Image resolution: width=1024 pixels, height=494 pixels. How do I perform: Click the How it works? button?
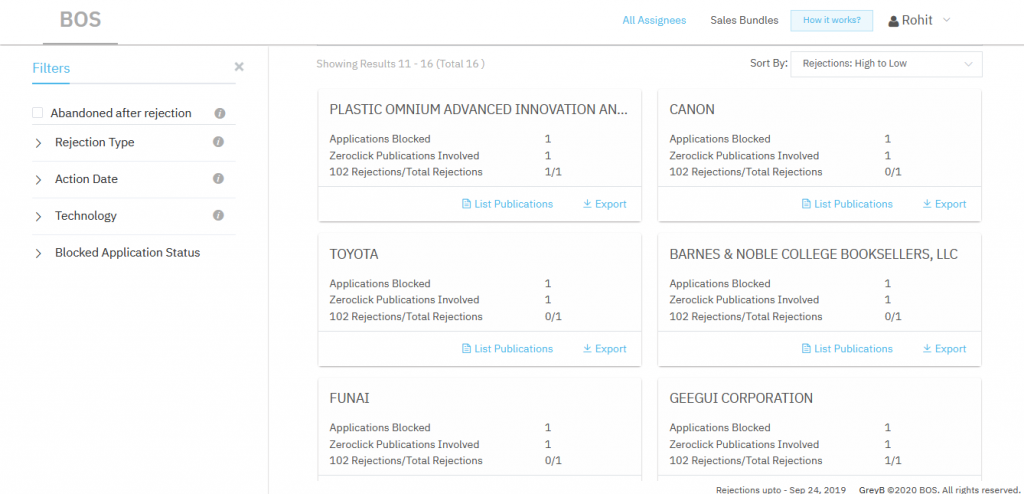coord(832,20)
